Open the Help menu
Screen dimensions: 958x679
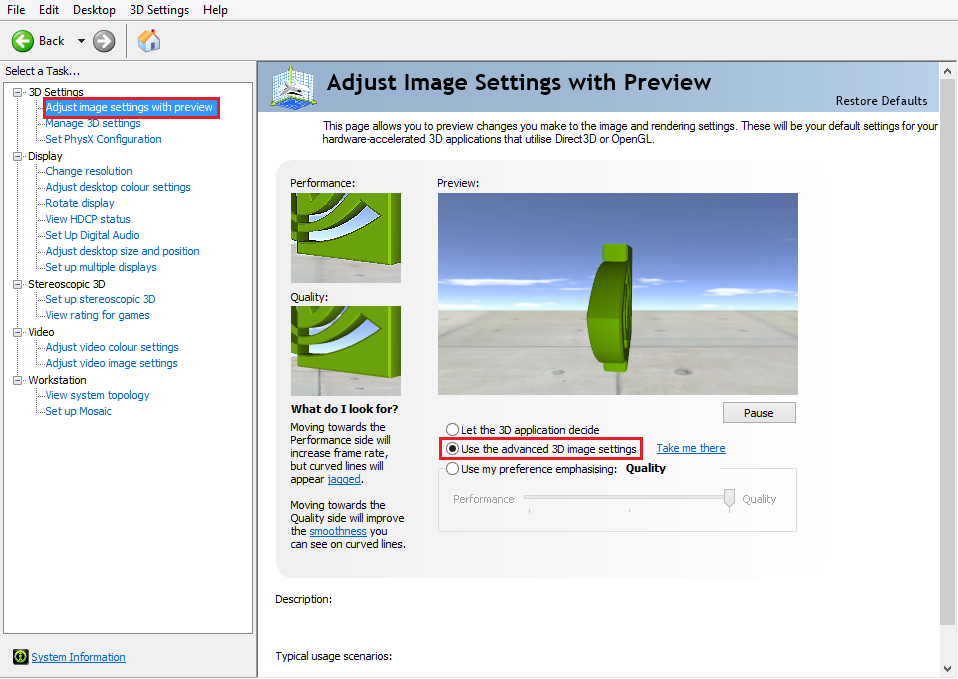coord(215,10)
